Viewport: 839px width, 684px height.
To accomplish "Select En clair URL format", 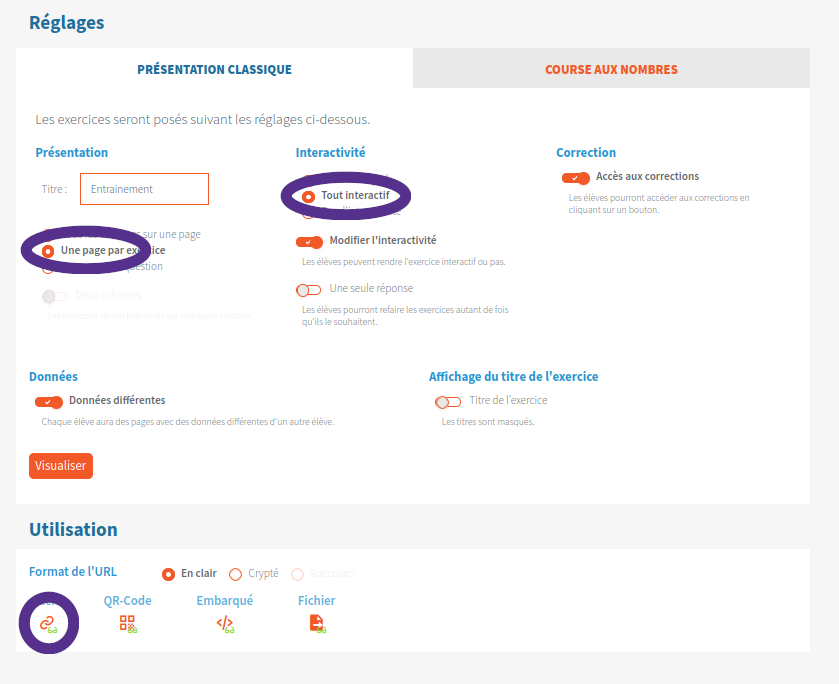I will click(x=168, y=574).
